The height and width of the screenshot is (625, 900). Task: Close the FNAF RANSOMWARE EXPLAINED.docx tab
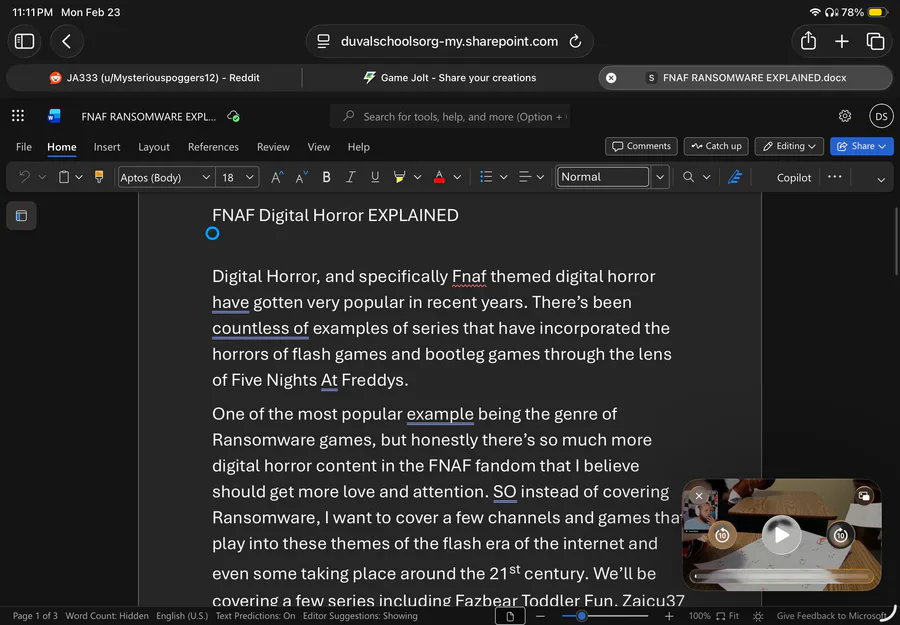click(611, 77)
